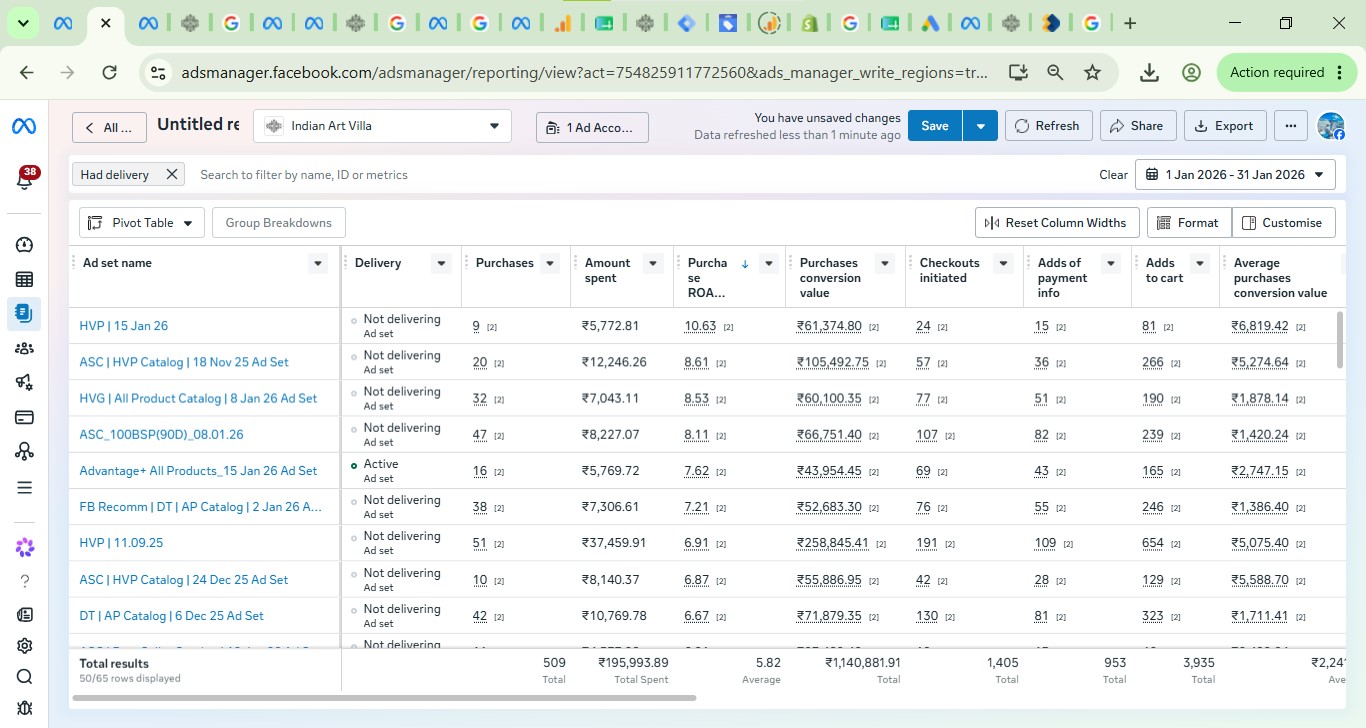Switch to the Google Ads browser tab
This screenshot has height=728, width=1366.
coord(930,23)
